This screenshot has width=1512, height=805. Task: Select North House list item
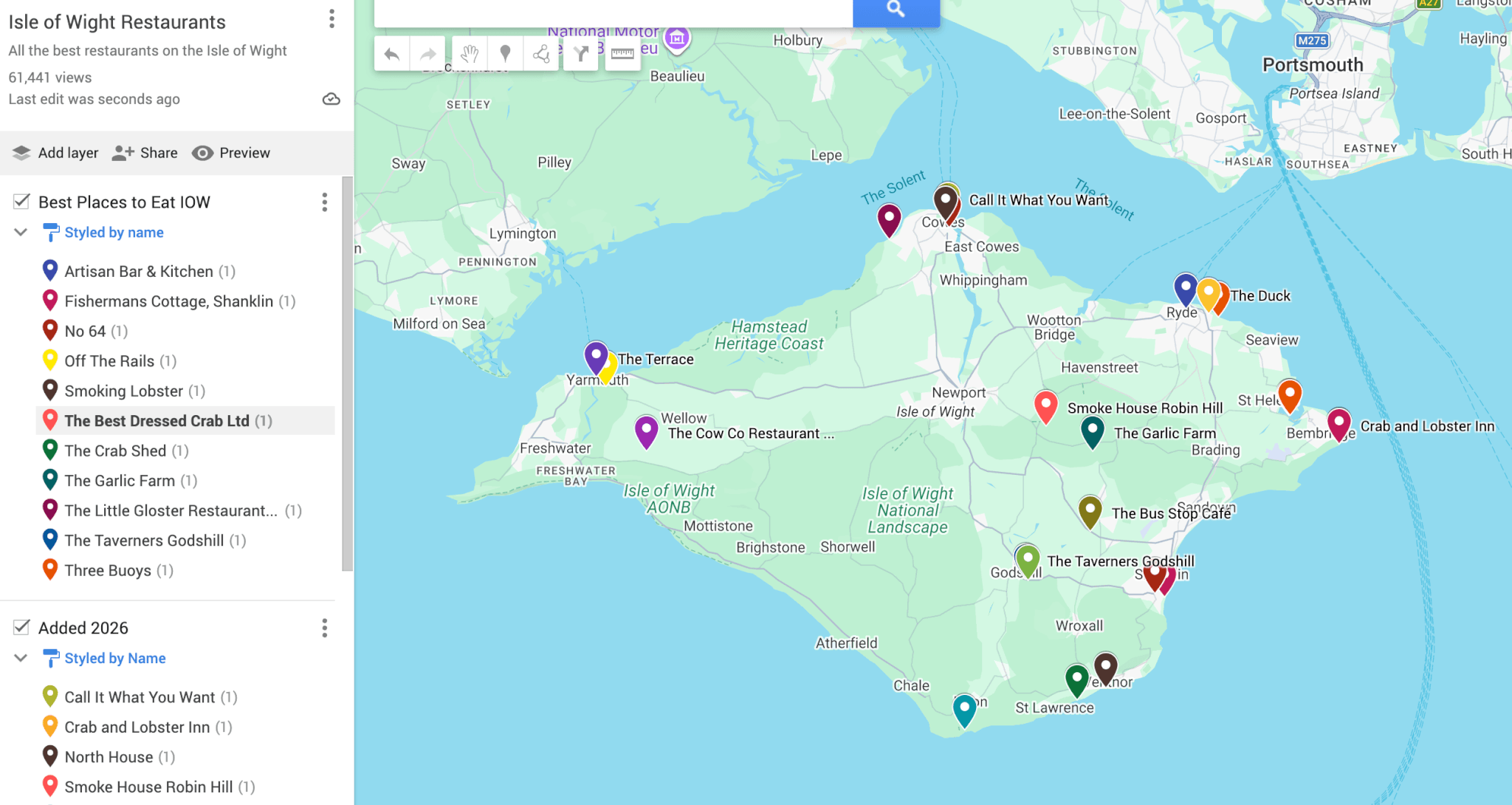coord(185,757)
